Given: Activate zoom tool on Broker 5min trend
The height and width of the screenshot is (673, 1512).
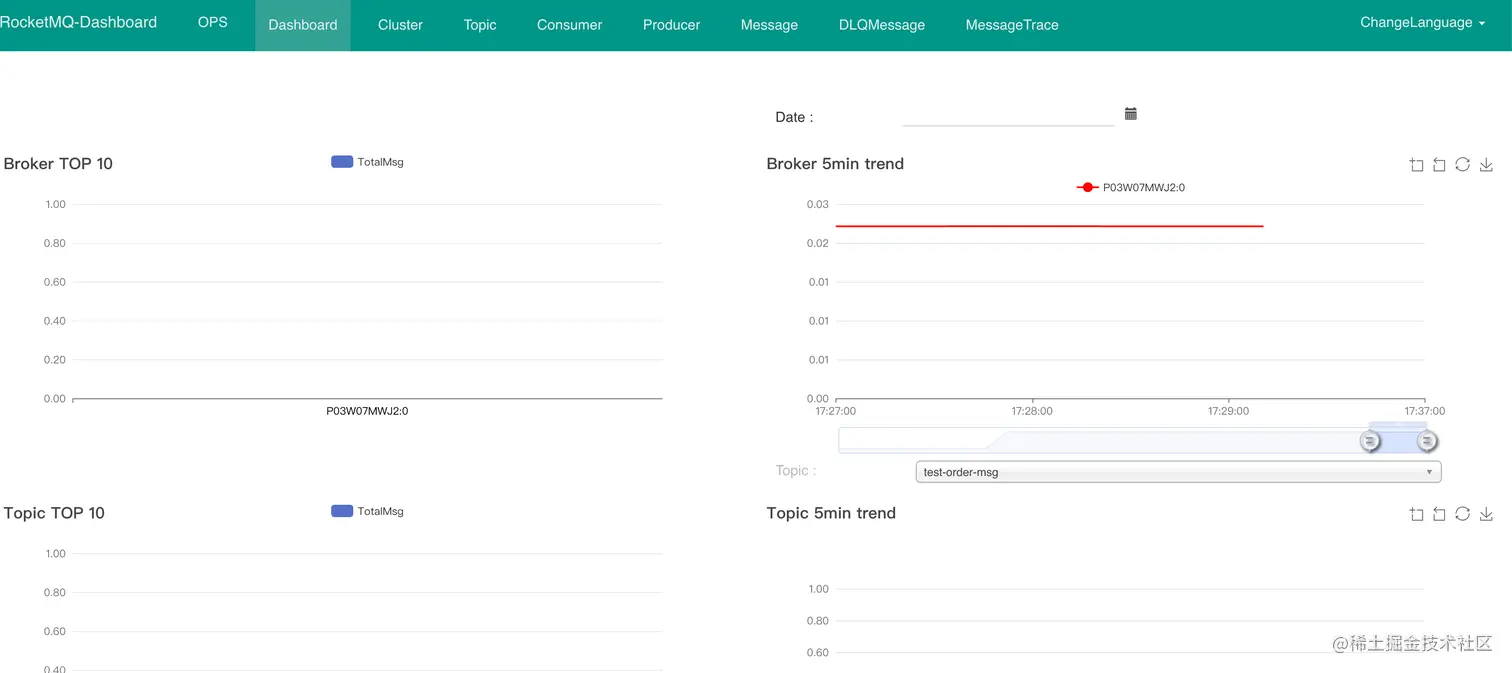Looking at the screenshot, I should (1416, 165).
